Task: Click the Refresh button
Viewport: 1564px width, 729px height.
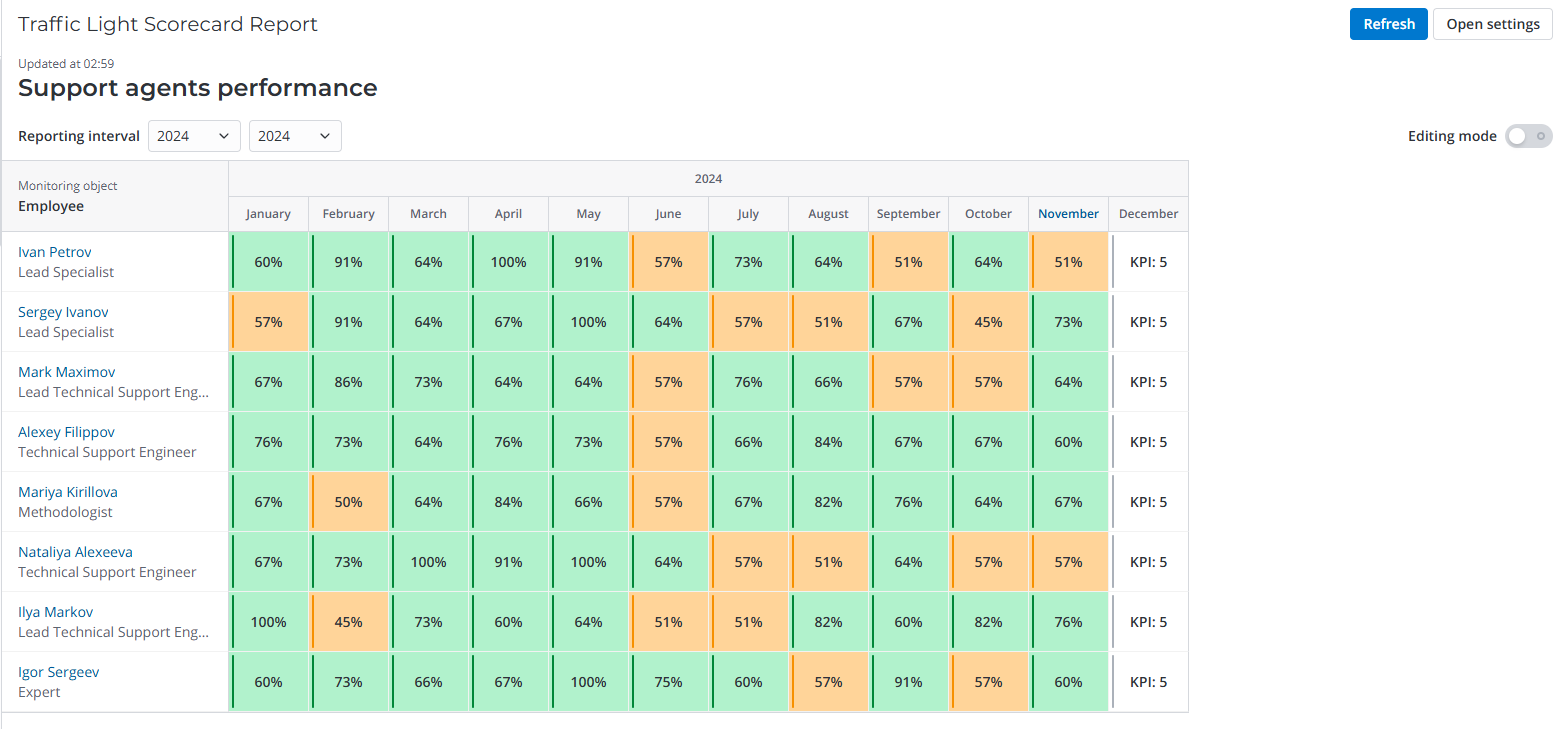Action: (x=1388, y=24)
